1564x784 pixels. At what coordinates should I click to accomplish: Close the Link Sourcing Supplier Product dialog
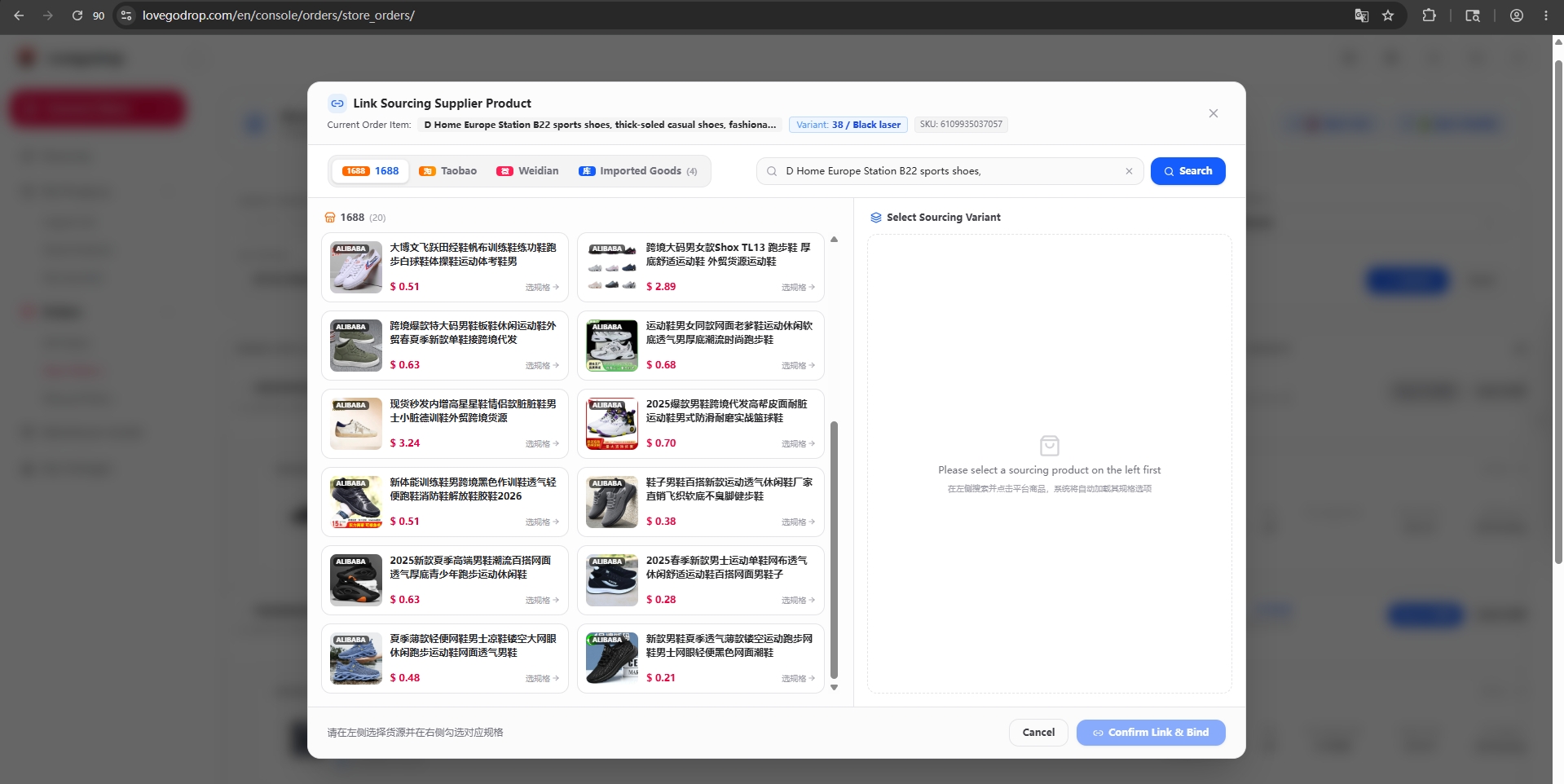tap(1213, 113)
